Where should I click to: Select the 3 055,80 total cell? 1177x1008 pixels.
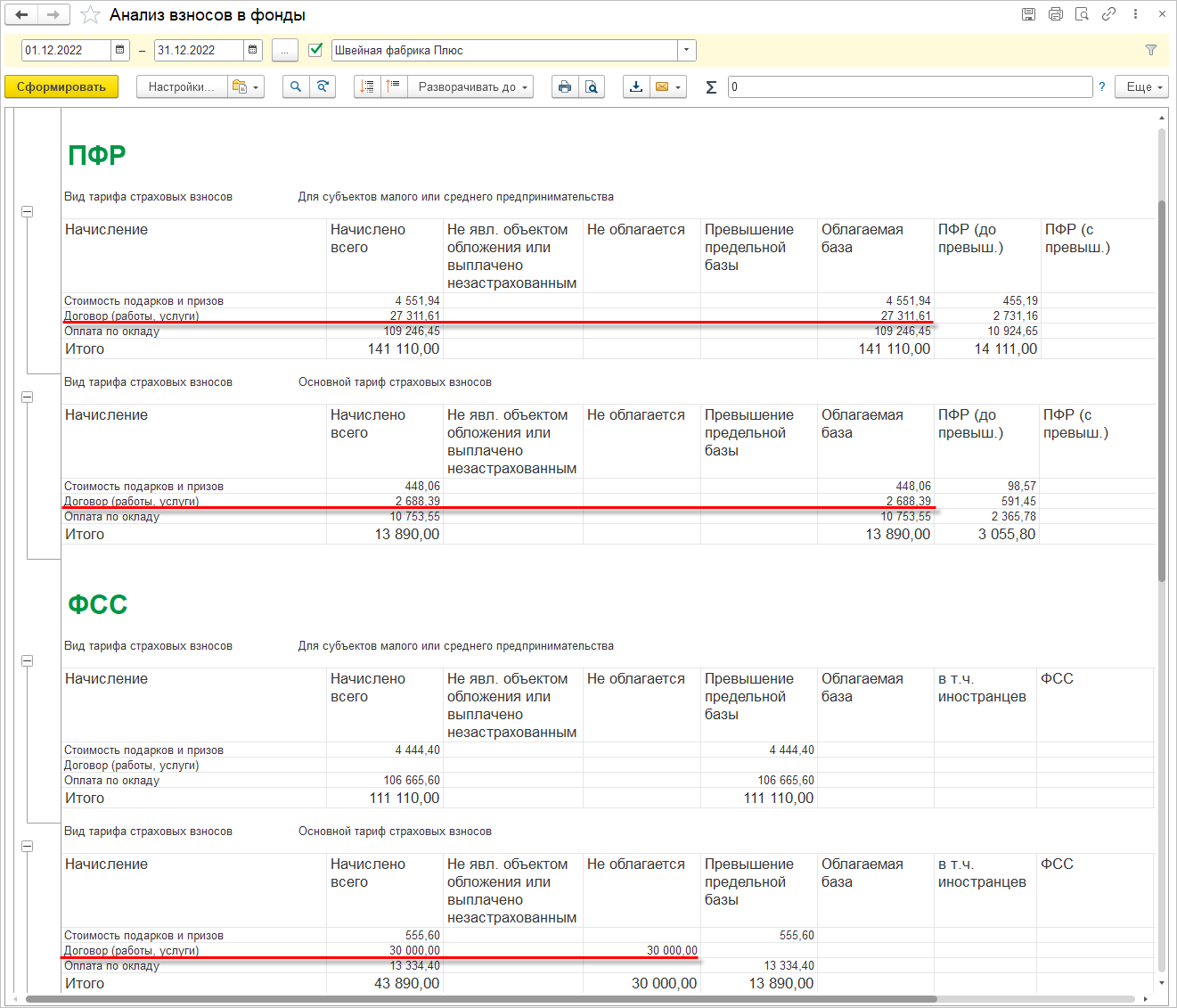tap(986, 534)
